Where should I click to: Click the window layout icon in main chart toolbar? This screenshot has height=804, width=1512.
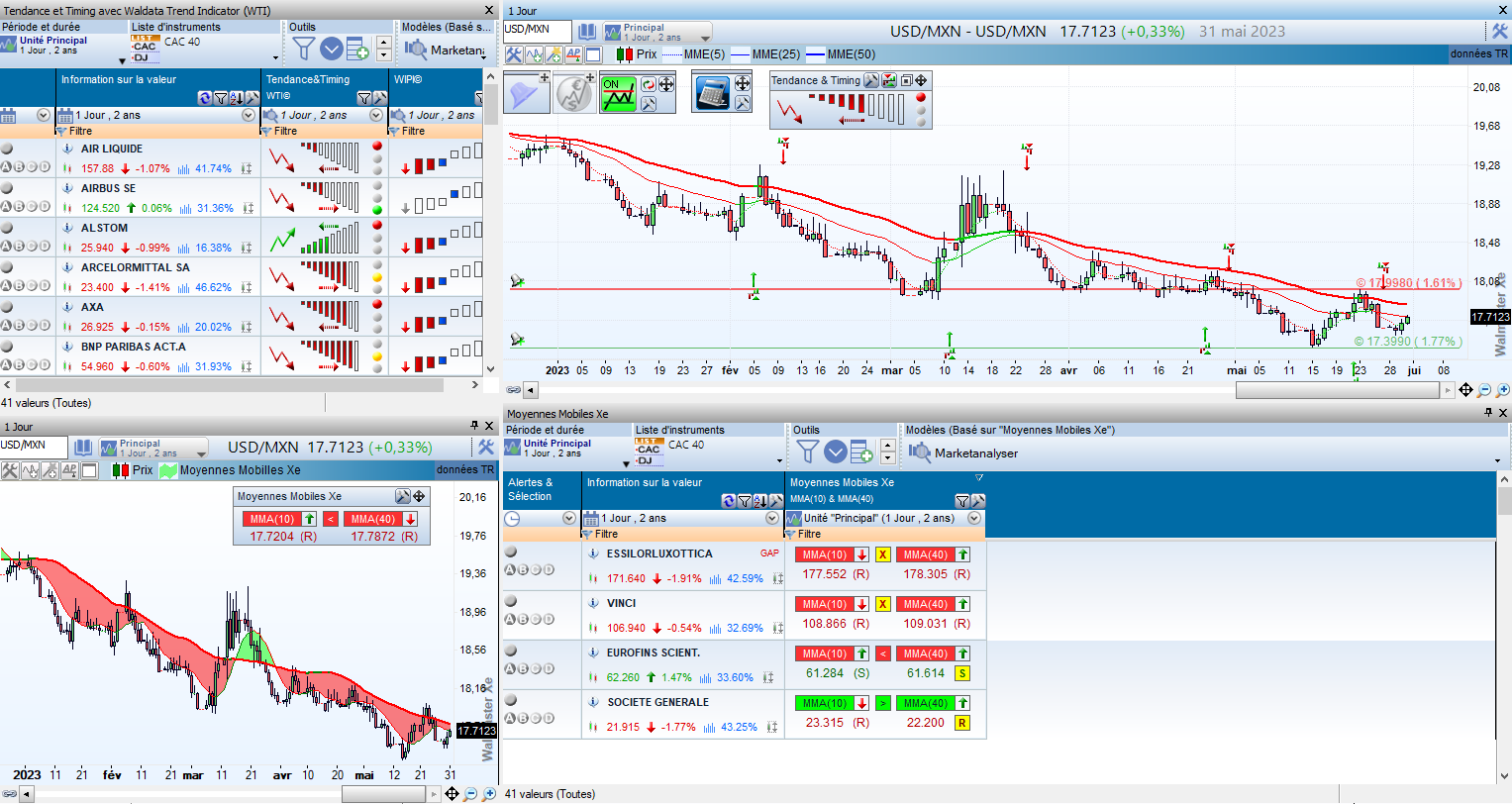pos(593,54)
